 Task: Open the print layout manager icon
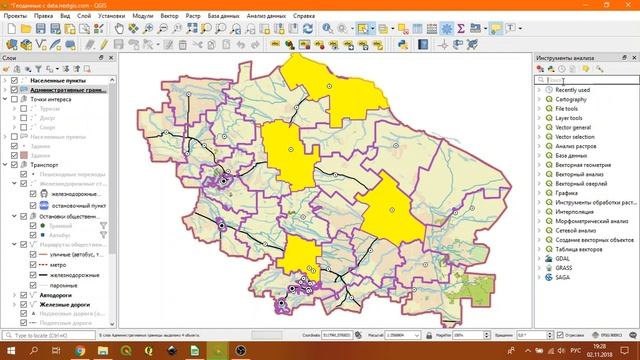click(x=84, y=29)
